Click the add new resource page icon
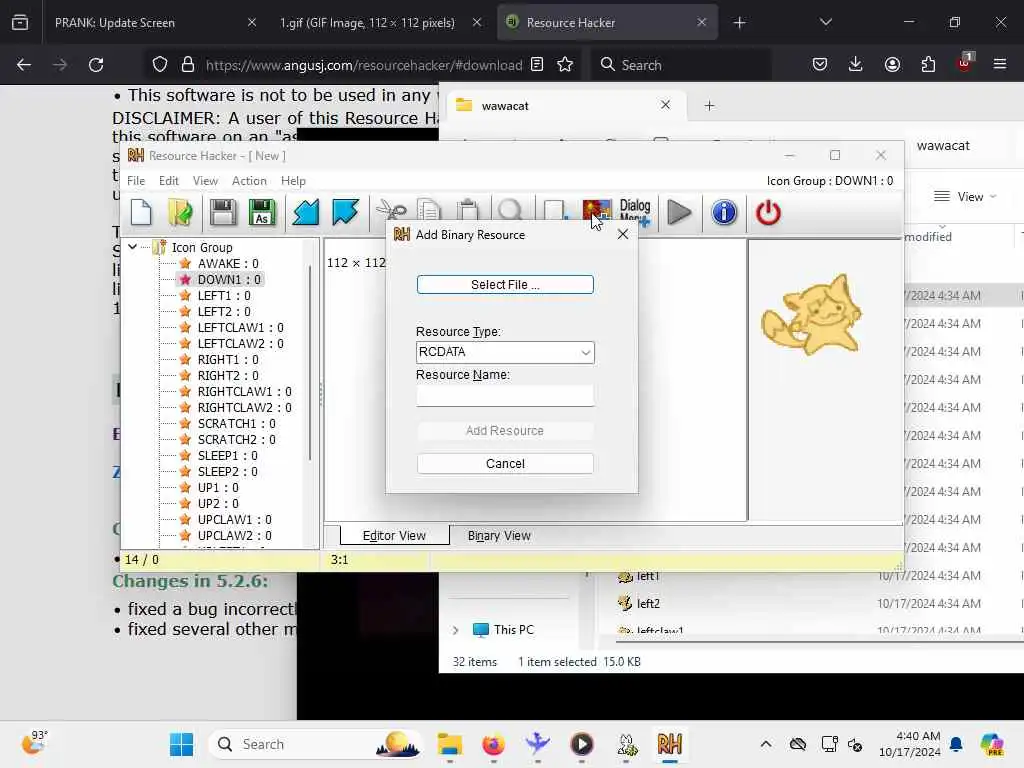1024x768 pixels. coord(555,210)
